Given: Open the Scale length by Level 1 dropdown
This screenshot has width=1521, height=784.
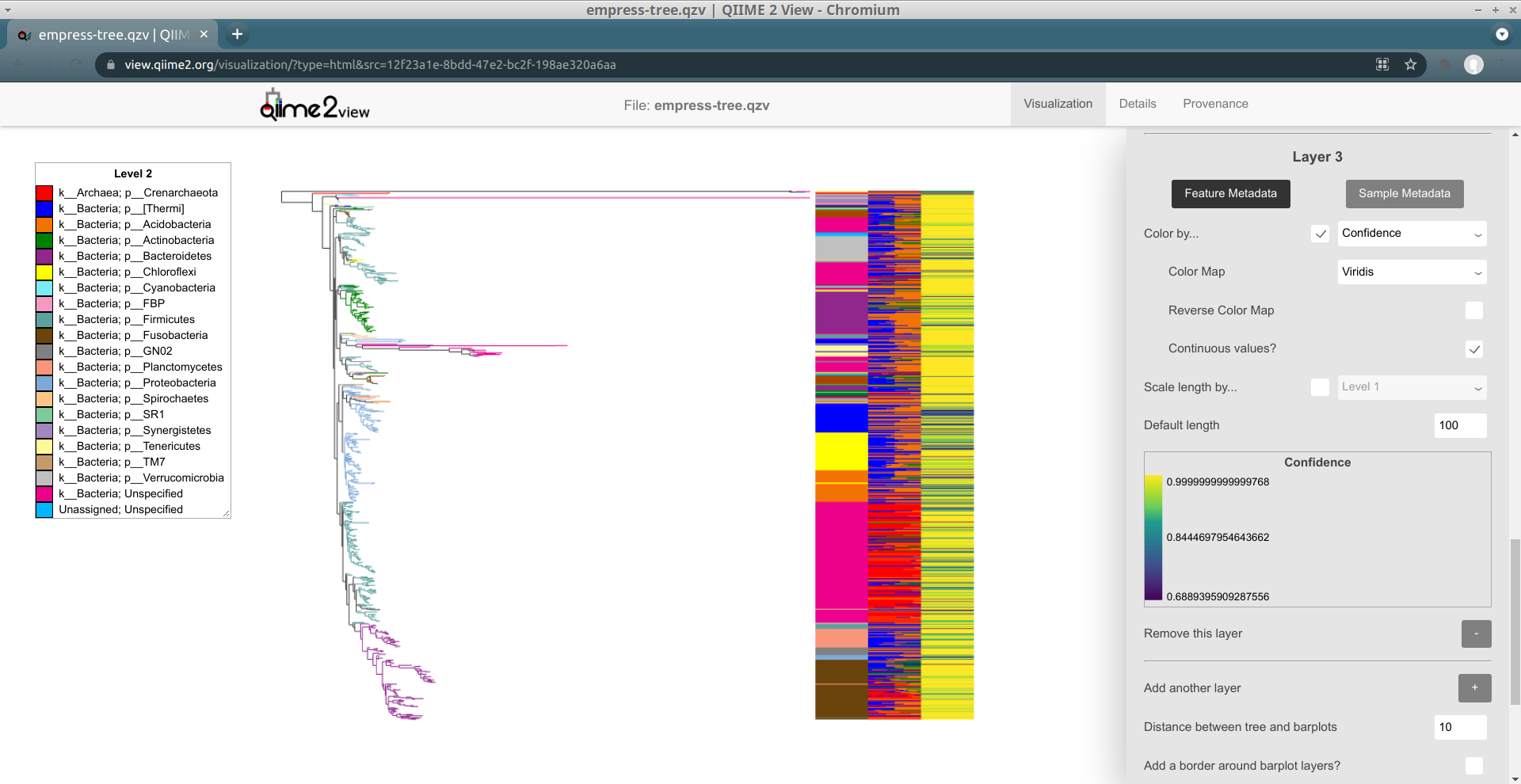Looking at the screenshot, I should (x=1412, y=387).
